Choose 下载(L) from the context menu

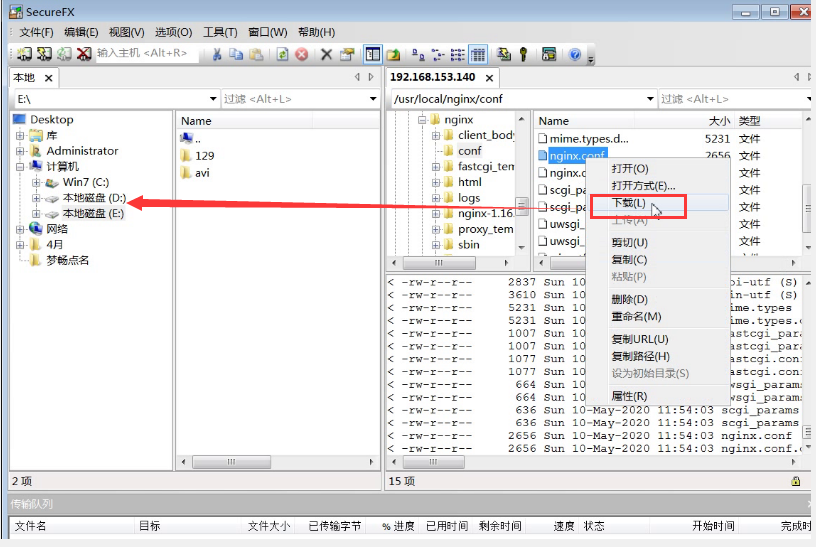click(658, 203)
